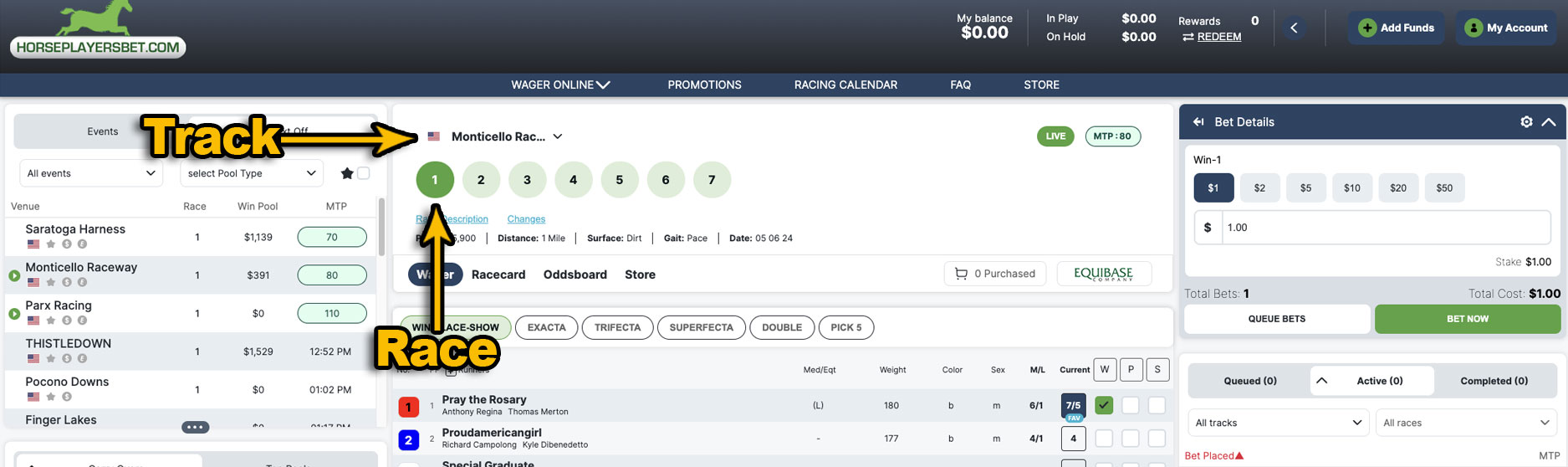This screenshot has width=1568, height=467.
Task: Favorite THISTLEDOWN with its star icon
Action: [51, 358]
